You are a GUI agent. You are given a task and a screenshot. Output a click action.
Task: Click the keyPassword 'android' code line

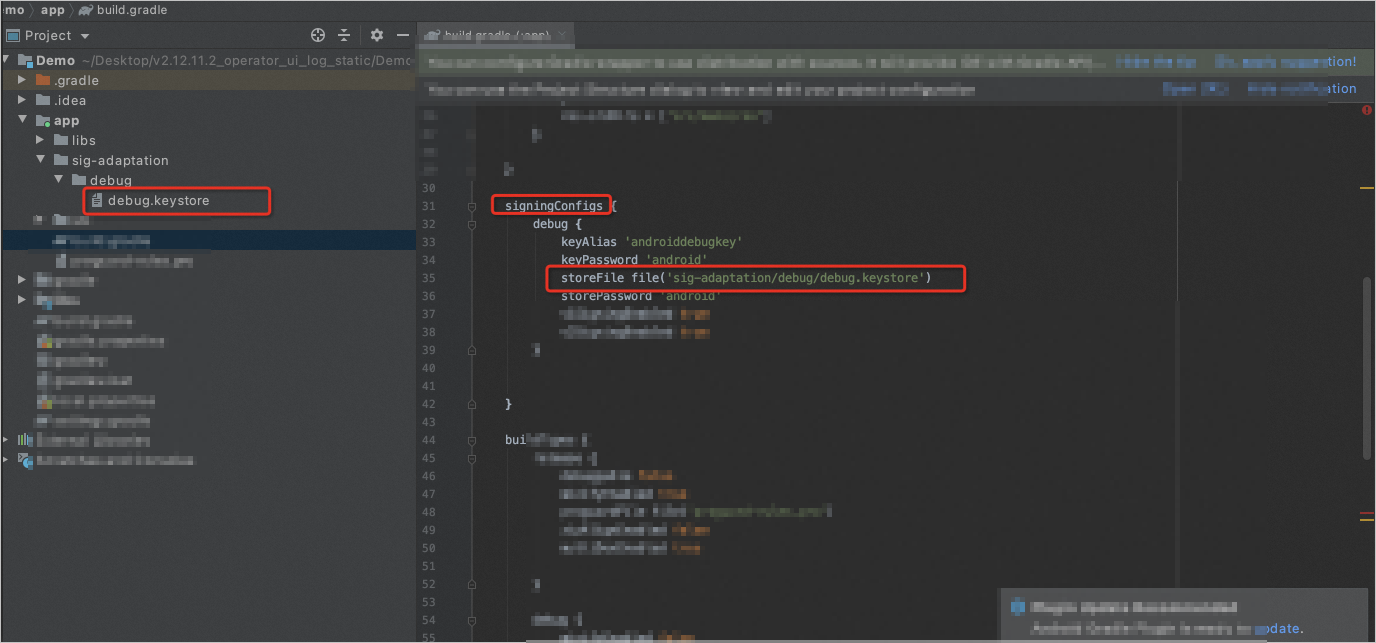tap(635, 260)
